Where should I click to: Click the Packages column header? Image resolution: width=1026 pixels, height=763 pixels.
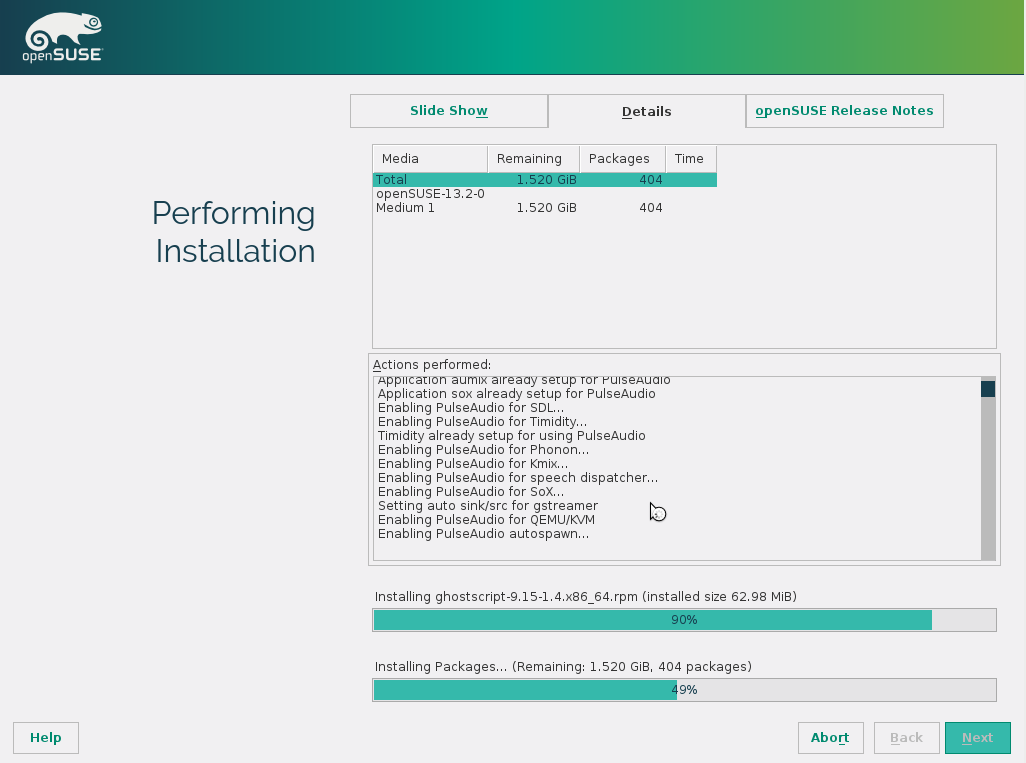(622, 158)
